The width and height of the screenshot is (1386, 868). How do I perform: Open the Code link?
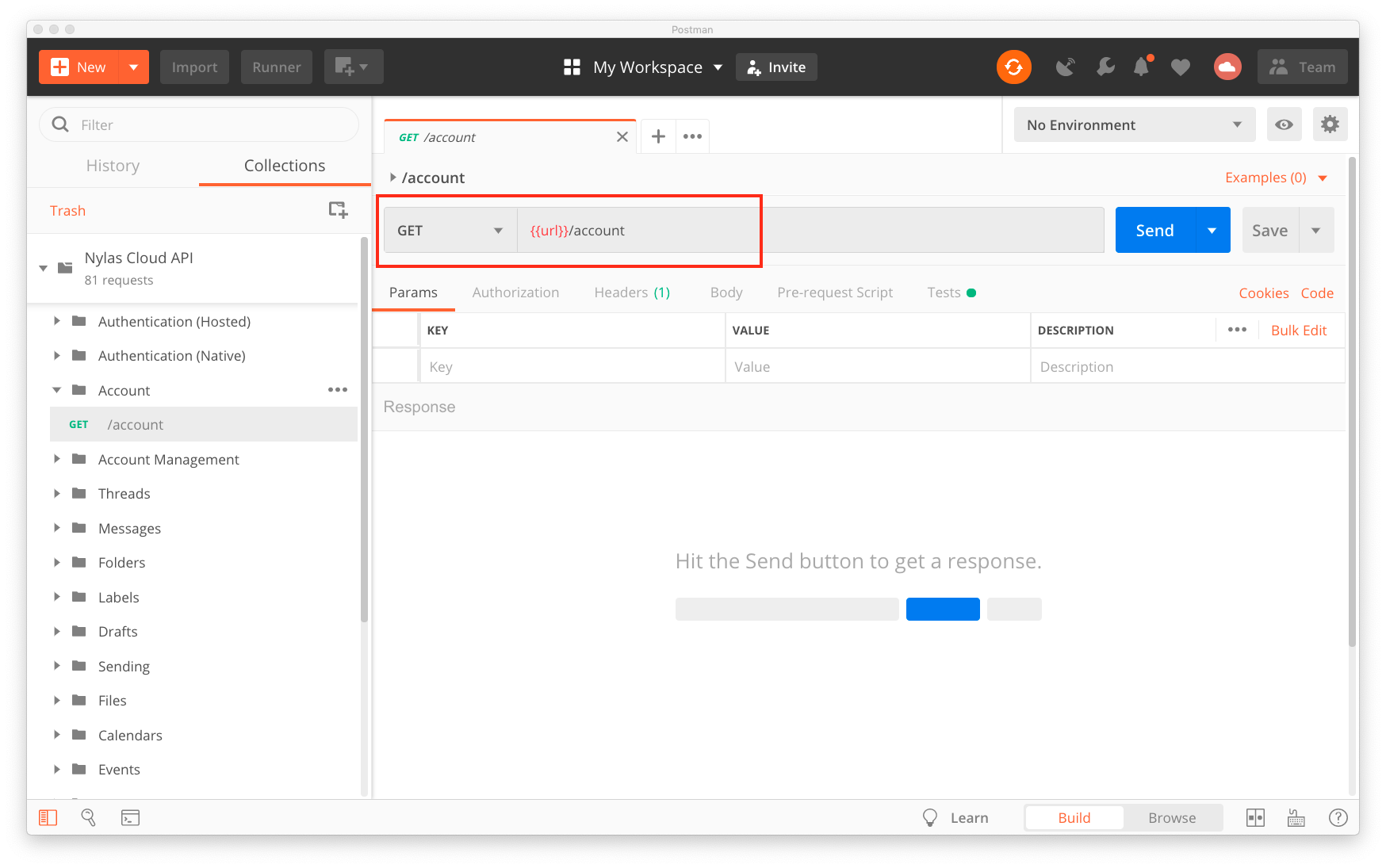click(1317, 293)
